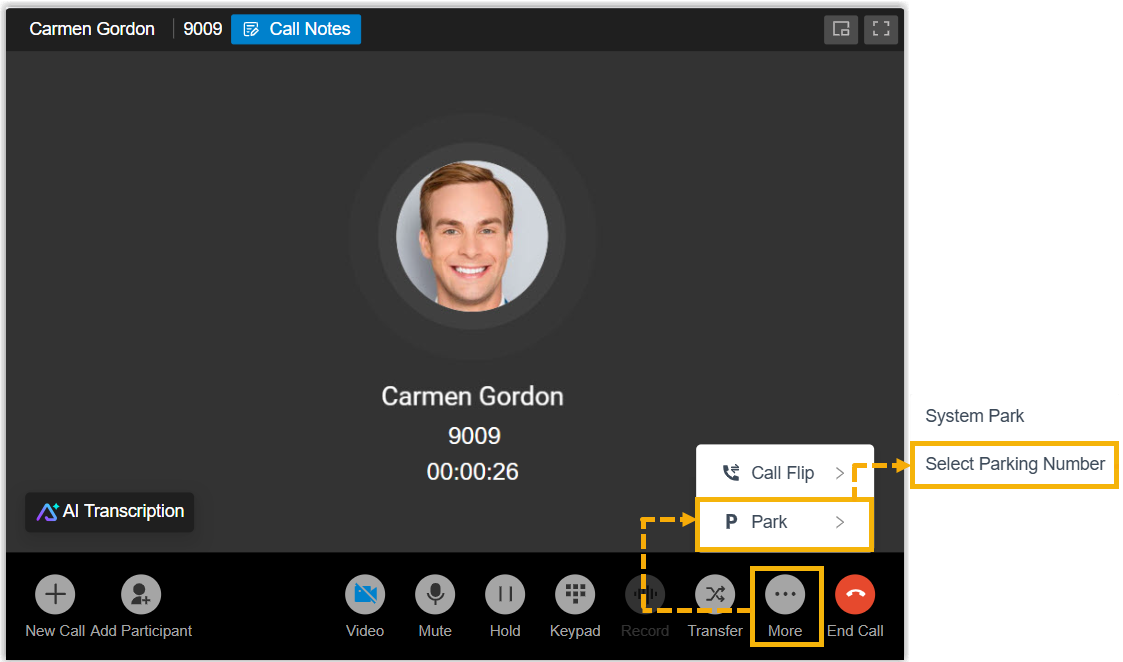
Task: Switch to picture-in-picture mini window
Action: [841, 29]
